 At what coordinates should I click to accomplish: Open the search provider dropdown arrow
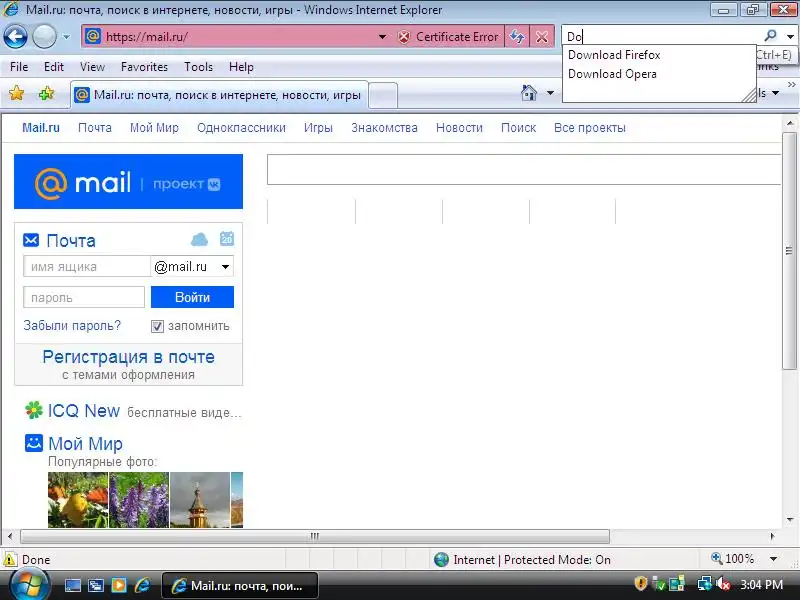790,36
